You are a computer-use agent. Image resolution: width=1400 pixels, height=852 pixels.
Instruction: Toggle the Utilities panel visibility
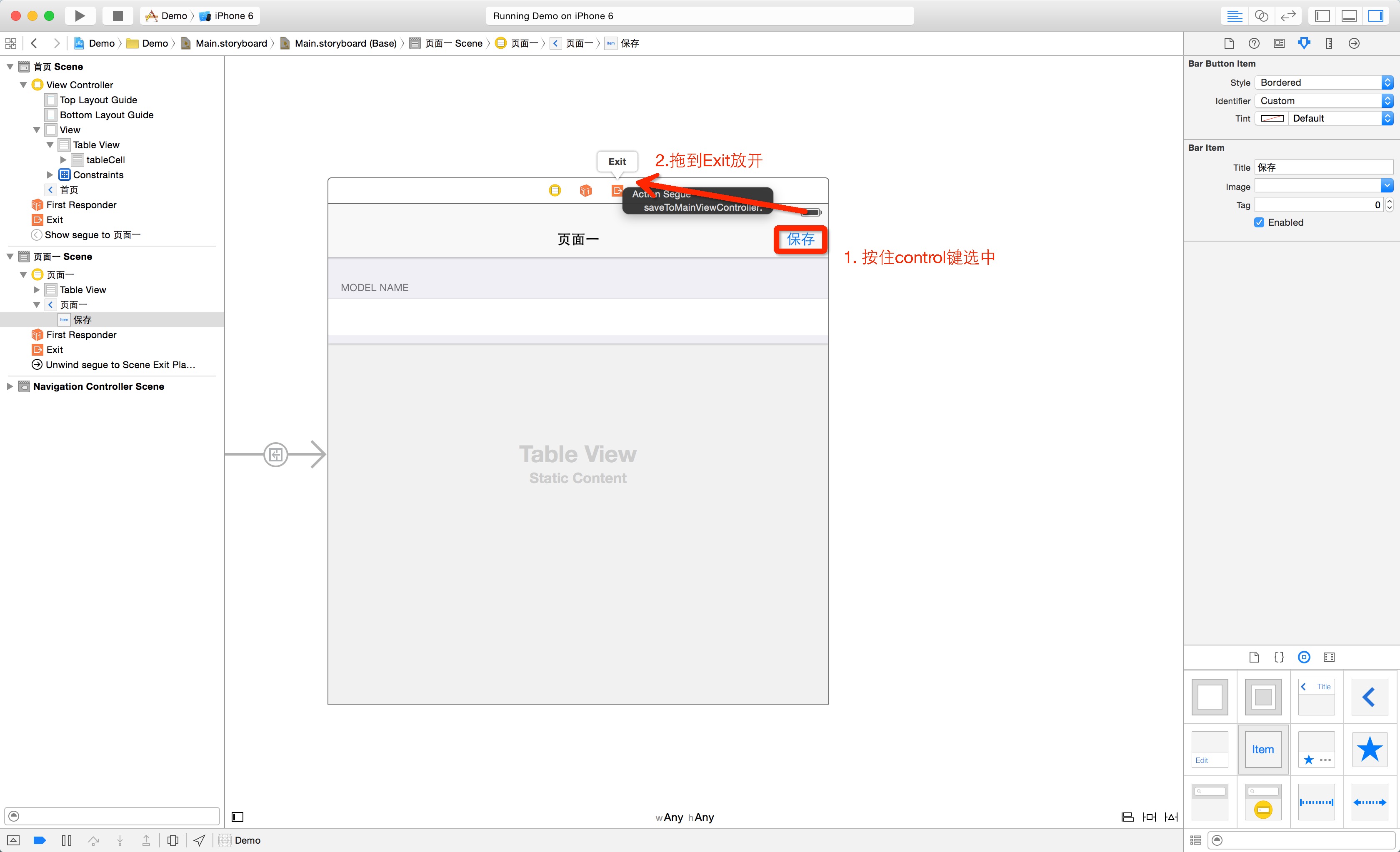(1375, 16)
